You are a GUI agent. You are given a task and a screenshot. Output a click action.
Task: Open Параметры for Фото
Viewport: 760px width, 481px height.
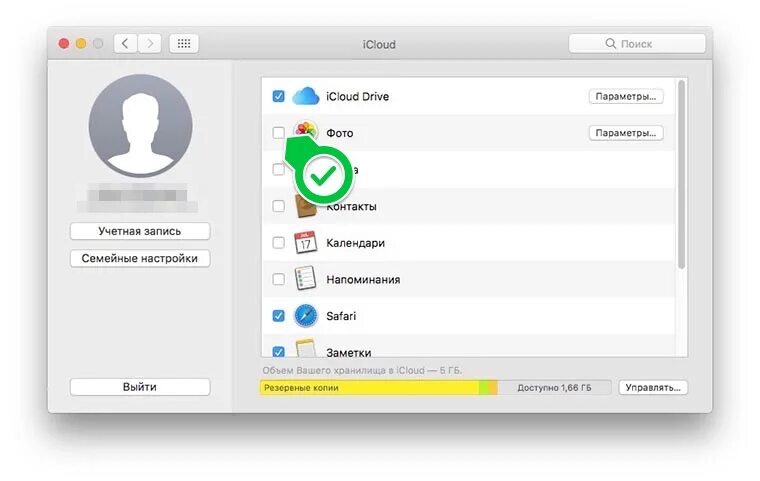pos(626,133)
